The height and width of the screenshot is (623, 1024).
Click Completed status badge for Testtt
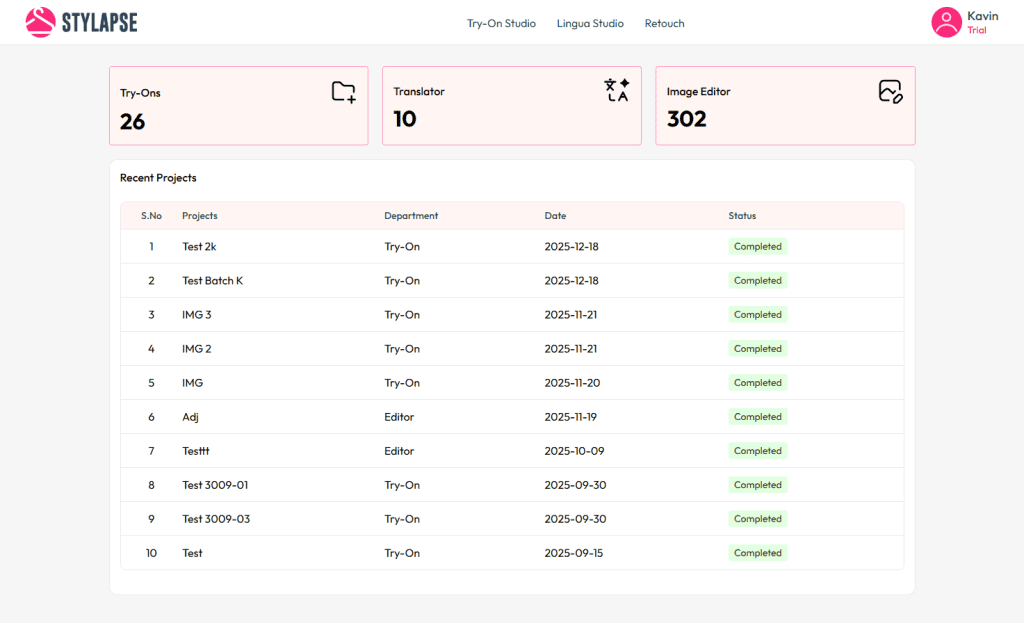[757, 451]
